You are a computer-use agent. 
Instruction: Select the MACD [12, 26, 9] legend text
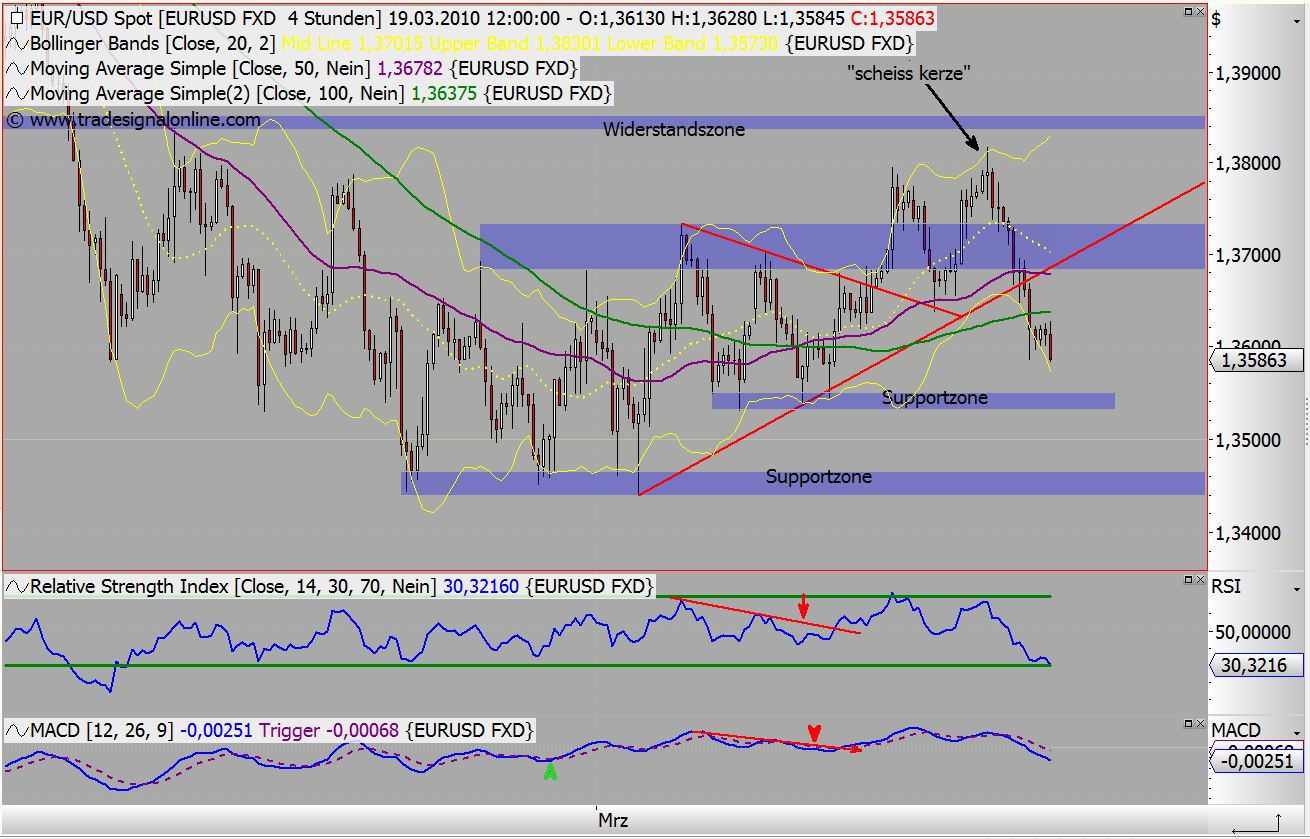coord(102,730)
